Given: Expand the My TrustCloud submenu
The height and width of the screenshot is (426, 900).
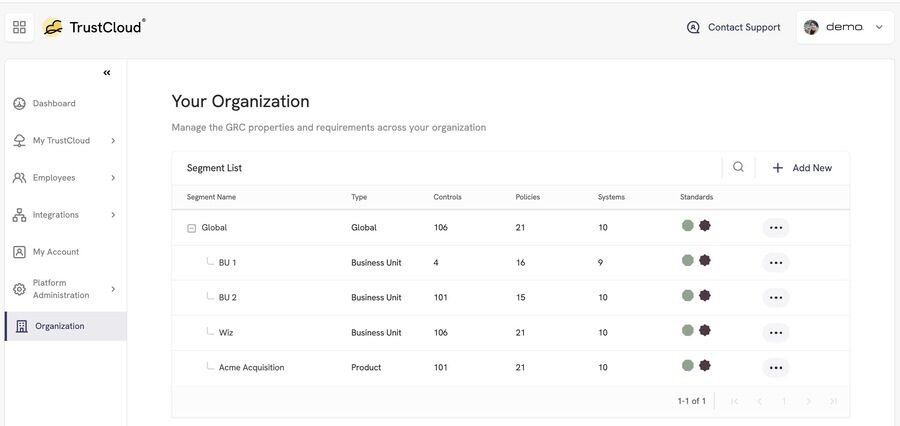Looking at the screenshot, I should click(113, 141).
